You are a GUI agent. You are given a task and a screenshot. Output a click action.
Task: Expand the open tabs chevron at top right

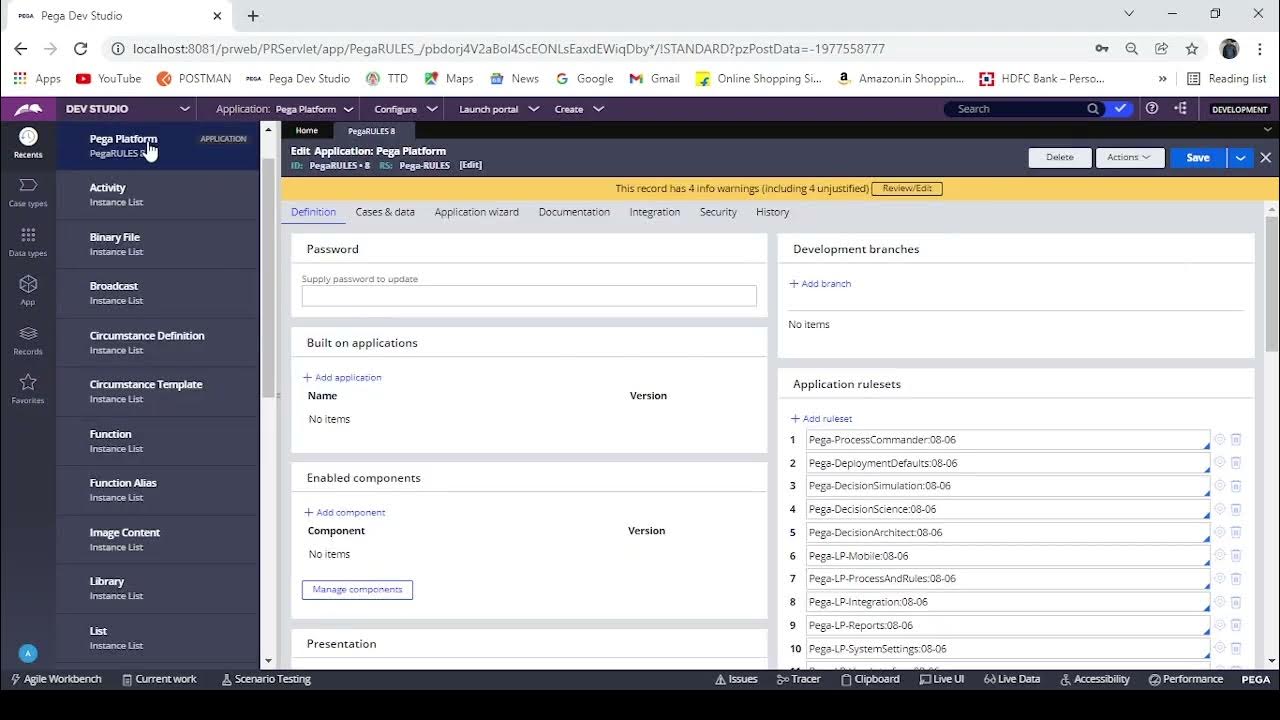1267,130
